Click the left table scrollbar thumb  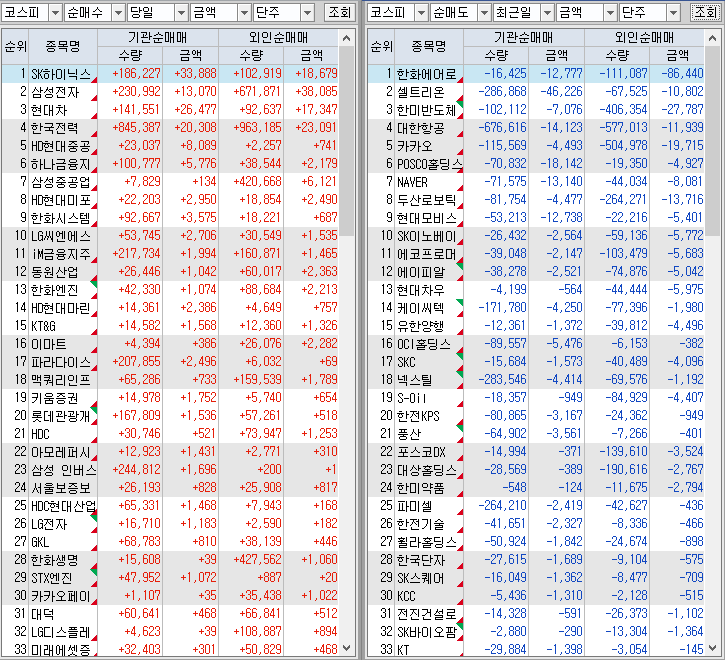tap(346, 141)
